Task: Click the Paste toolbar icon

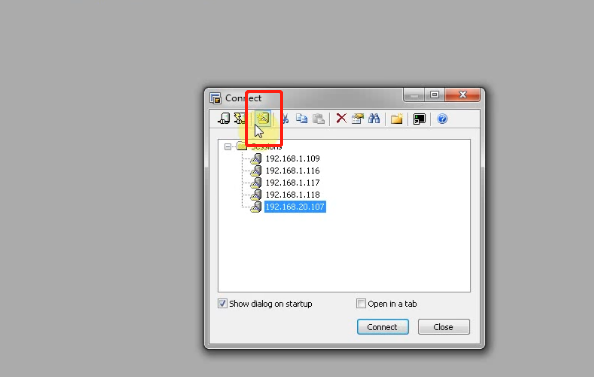Action: 319,119
